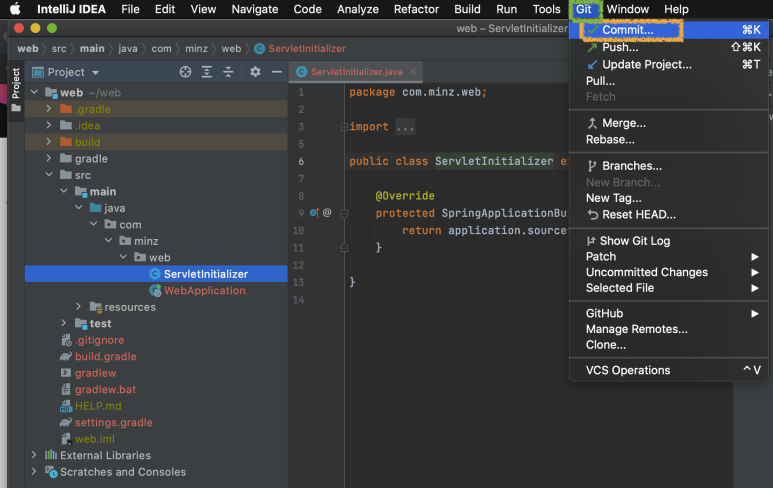773x488 pixels.
Task: Select Pull... in Git menu
Action: [668, 81]
